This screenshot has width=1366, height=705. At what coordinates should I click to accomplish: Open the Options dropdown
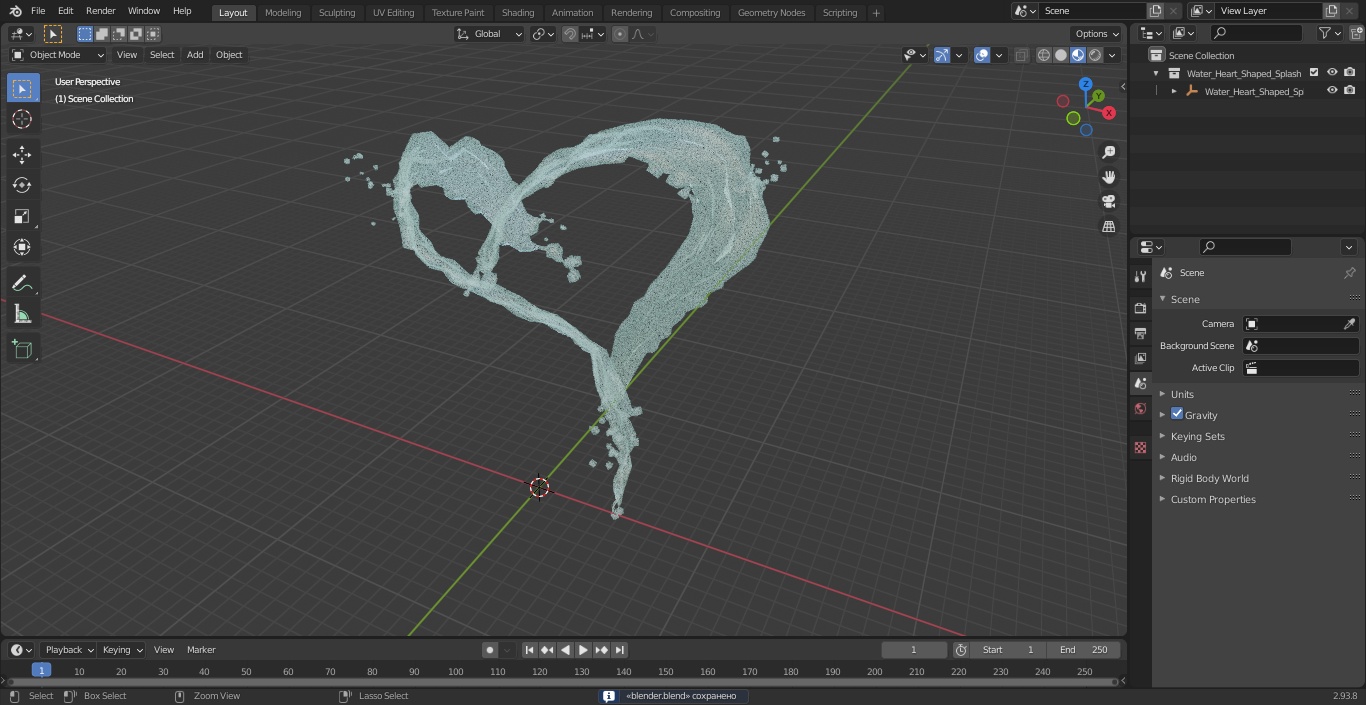coord(1097,34)
